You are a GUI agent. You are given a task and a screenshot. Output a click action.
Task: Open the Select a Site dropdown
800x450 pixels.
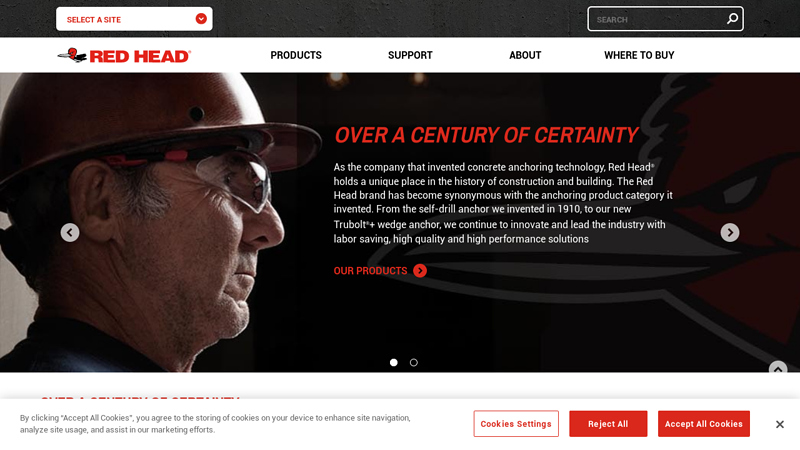[x=134, y=19]
